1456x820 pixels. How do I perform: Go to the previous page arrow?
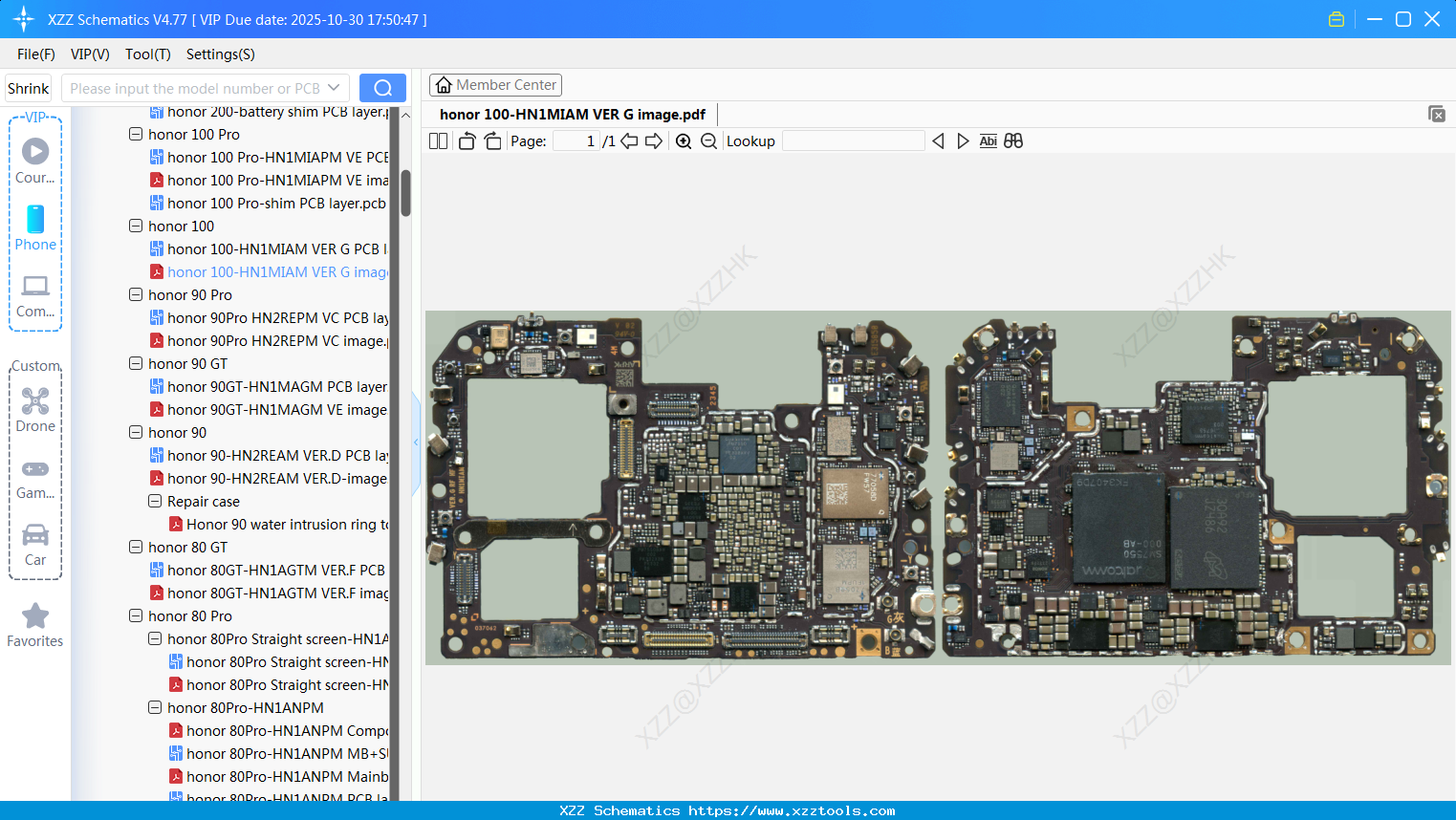pyautogui.click(x=629, y=141)
